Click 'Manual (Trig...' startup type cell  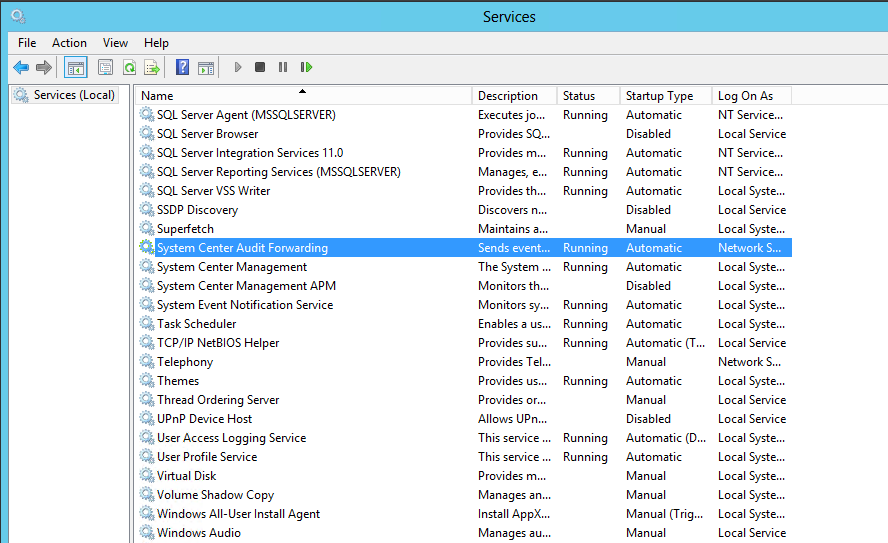click(x=664, y=514)
